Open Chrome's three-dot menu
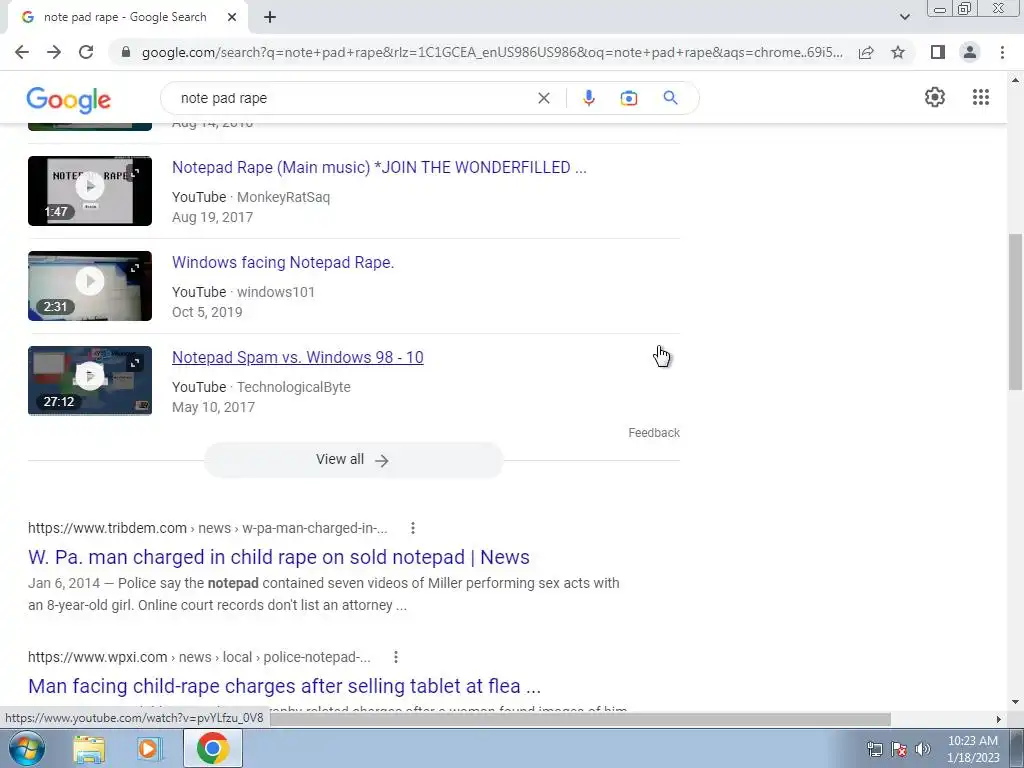 pos(1002,52)
